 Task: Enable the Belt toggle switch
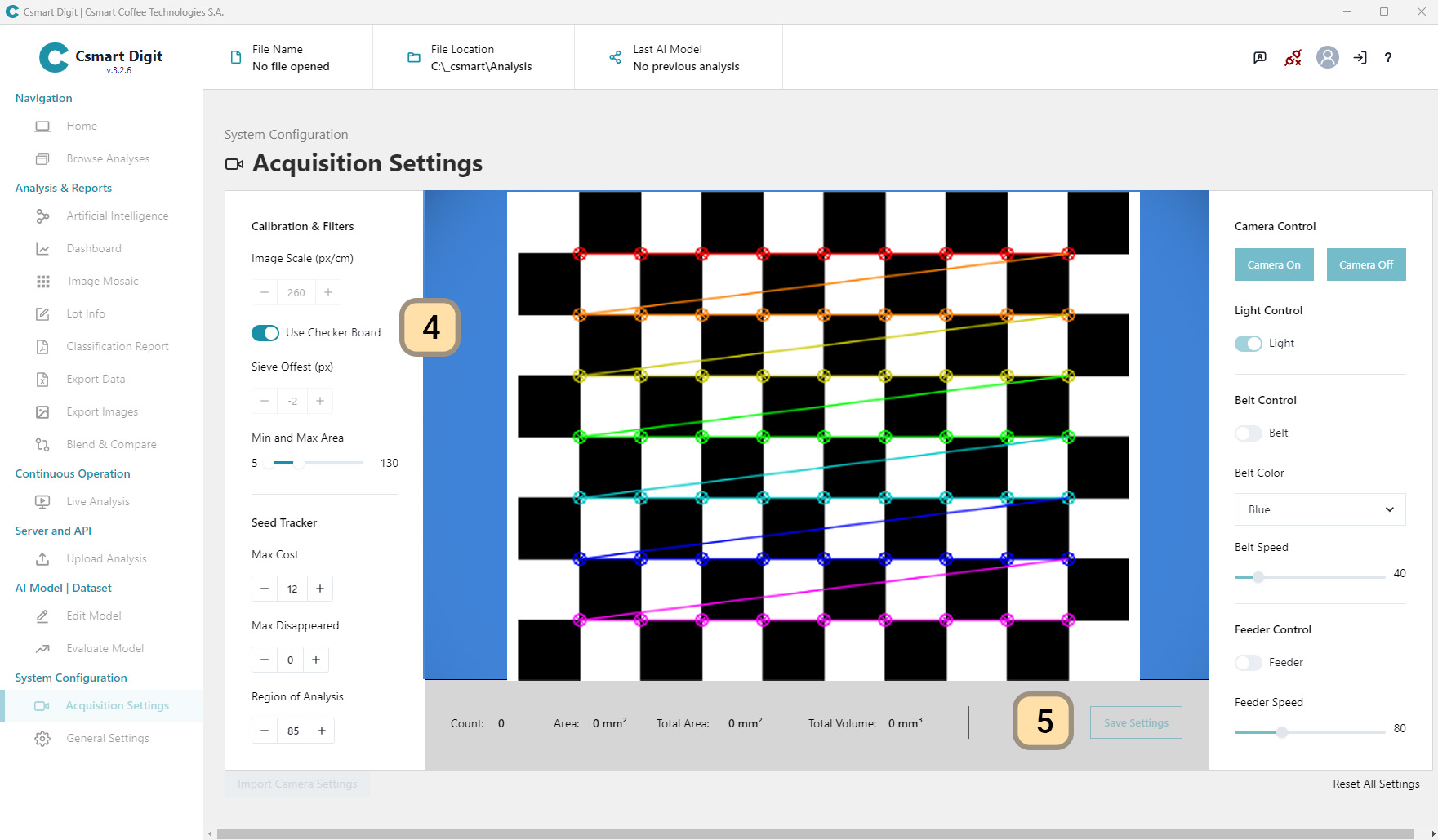pos(1248,433)
